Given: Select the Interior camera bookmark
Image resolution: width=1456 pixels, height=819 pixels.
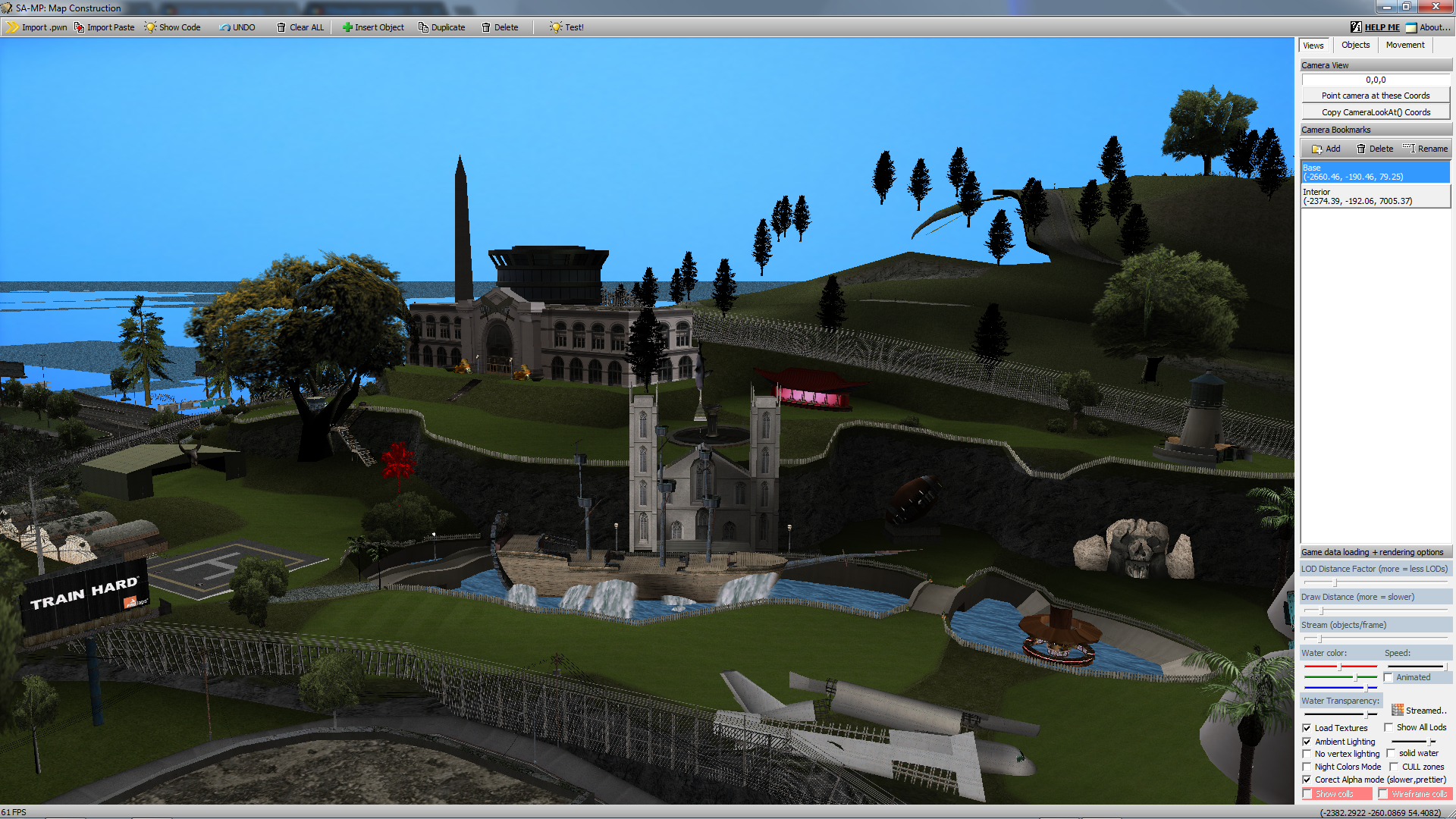Looking at the screenshot, I should tap(1376, 196).
